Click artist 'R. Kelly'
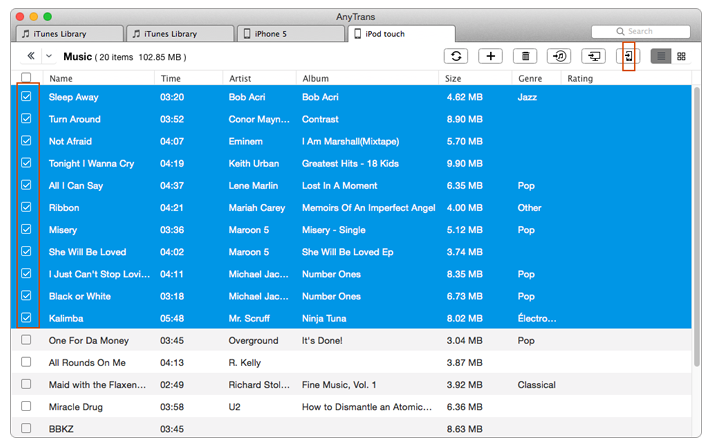 (x=245, y=362)
